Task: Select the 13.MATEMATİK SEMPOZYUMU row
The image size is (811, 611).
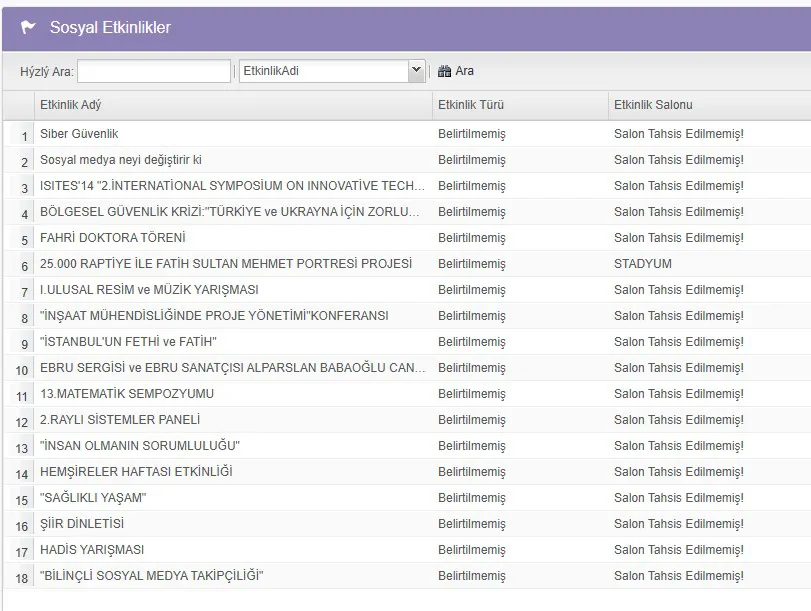Action: click(127, 394)
